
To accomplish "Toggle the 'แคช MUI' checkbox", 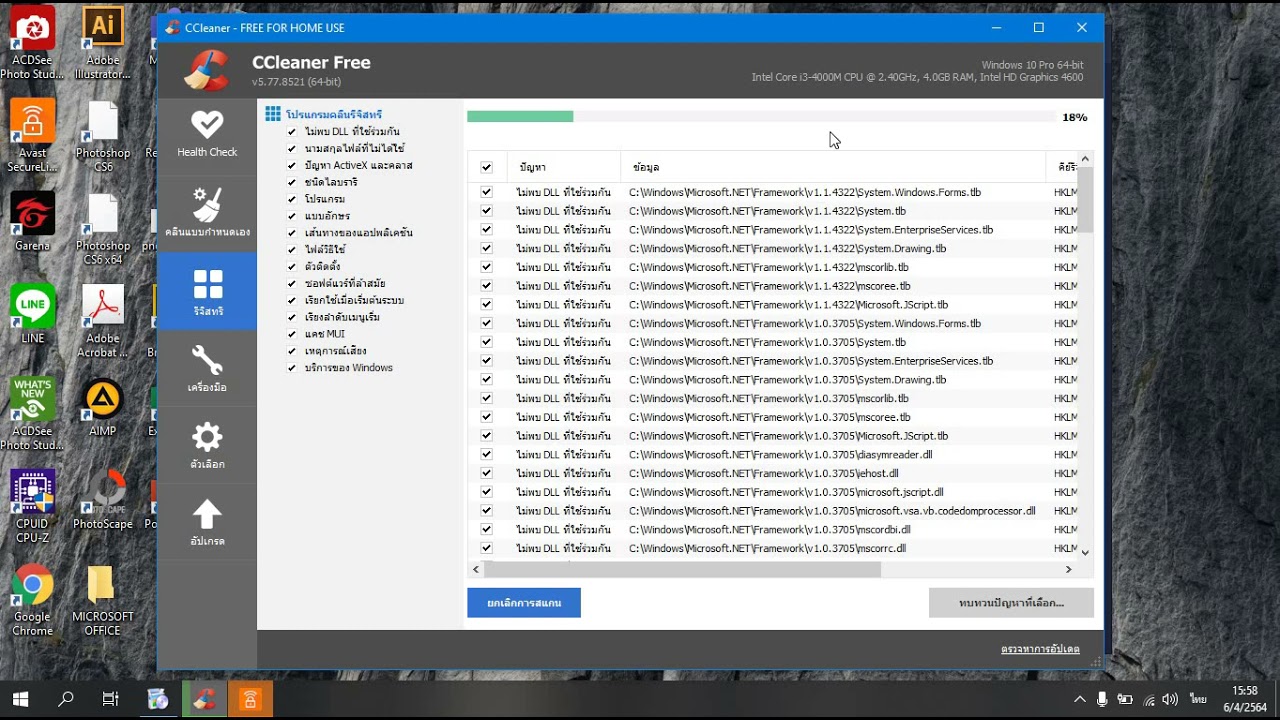I will (x=291, y=334).
